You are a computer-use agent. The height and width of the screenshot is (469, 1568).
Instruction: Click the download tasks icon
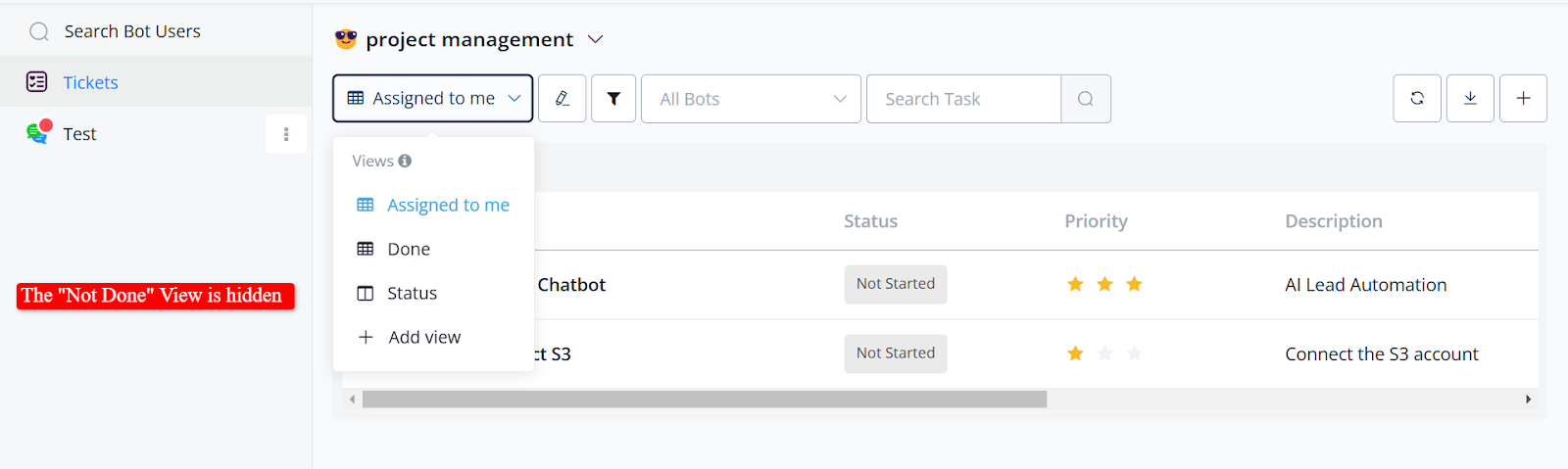[1470, 98]
